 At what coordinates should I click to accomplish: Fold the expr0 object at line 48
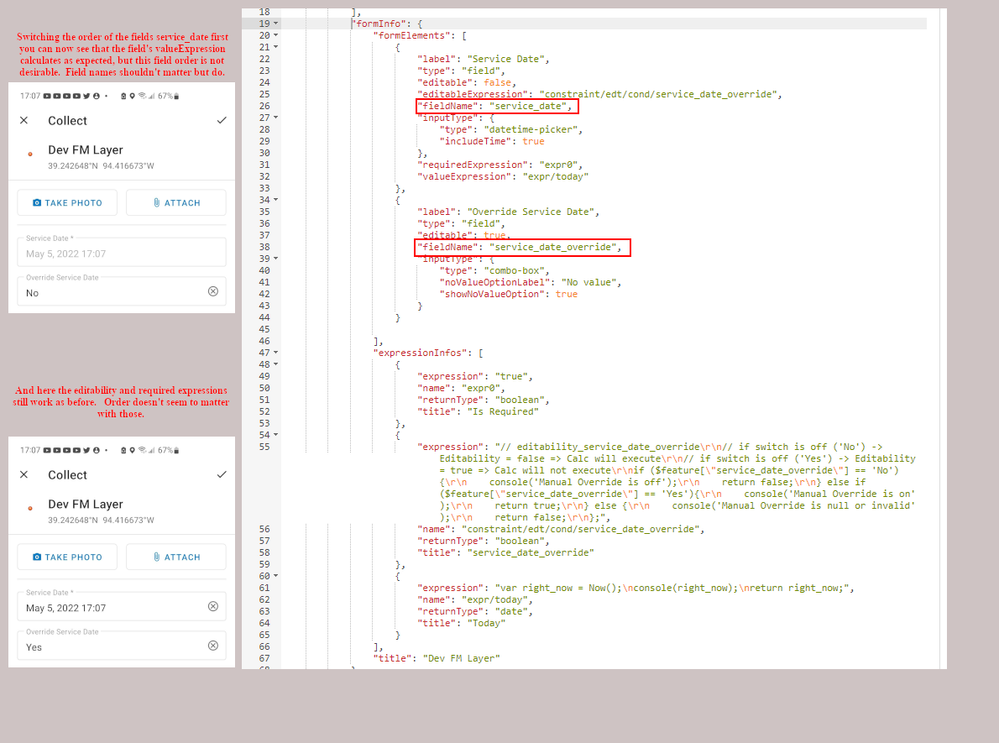click(x=276, y=364)
